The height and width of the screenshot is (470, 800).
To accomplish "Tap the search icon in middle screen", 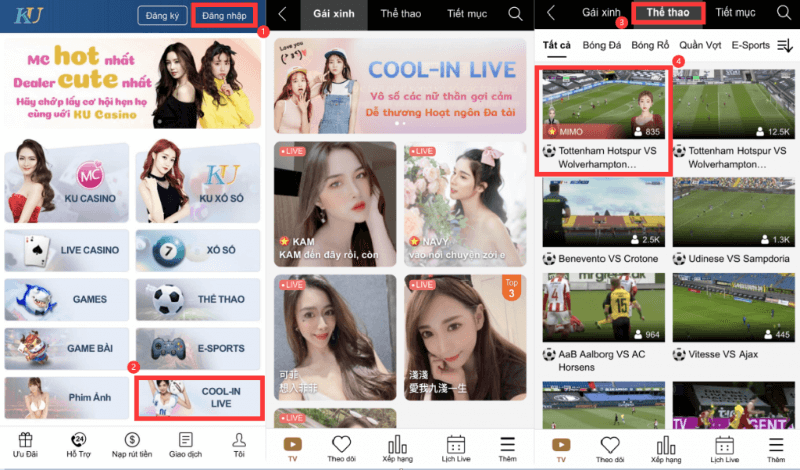I will click(x=515, y=14).
